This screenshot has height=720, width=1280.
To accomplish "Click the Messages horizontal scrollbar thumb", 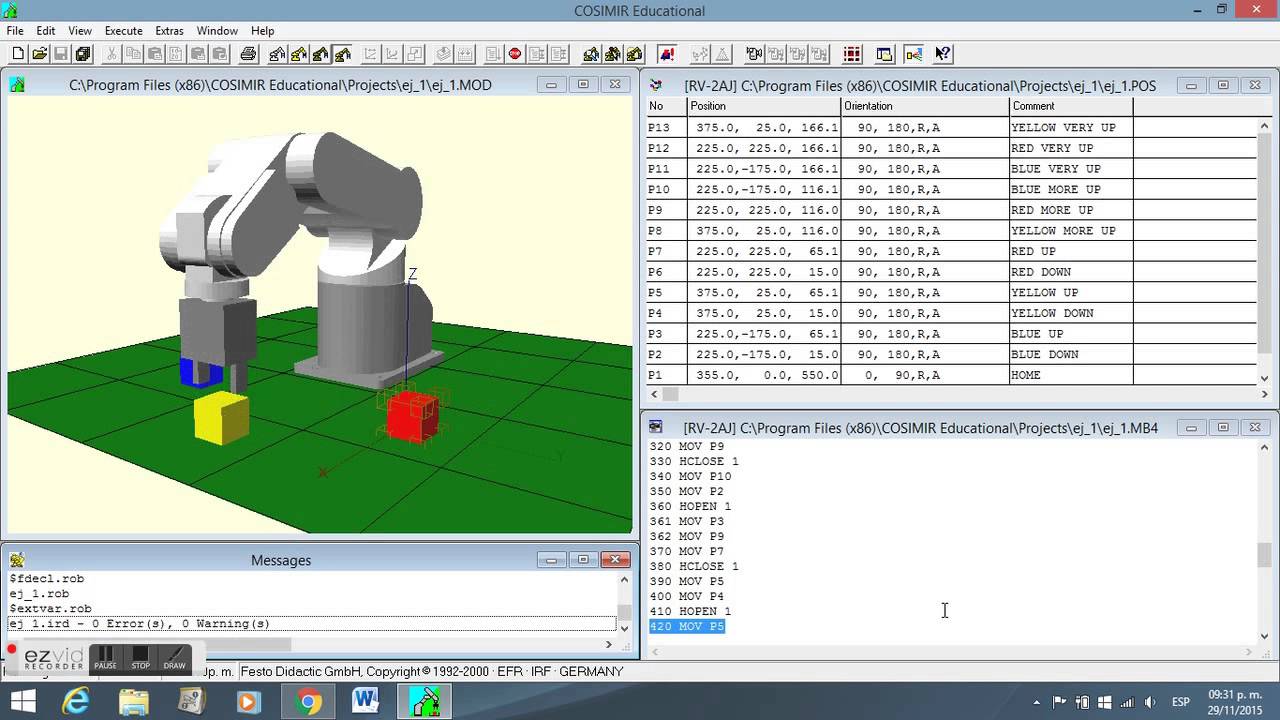I will [x=155, y=645].
